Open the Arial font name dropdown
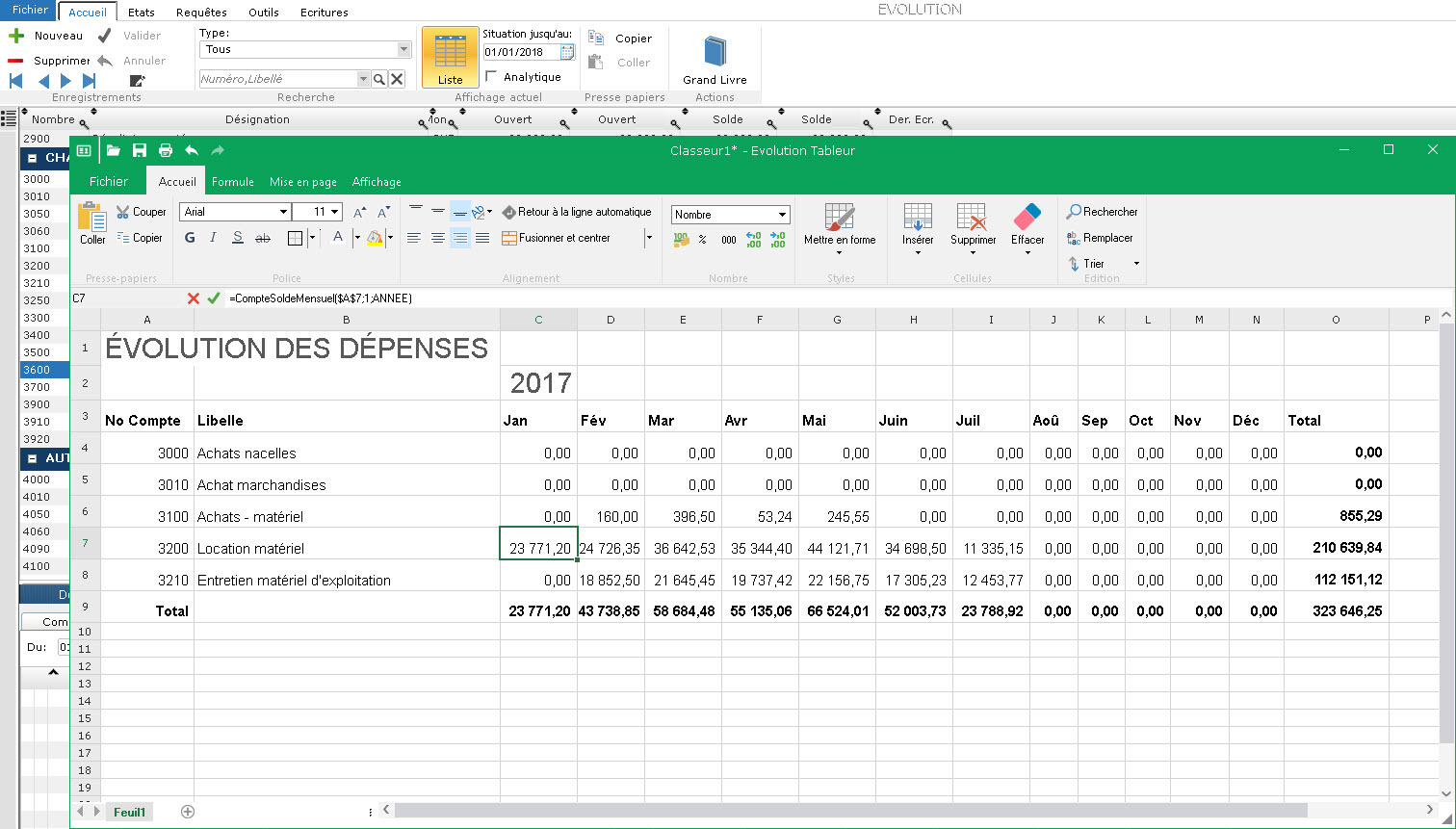 (x=283, y=212)
